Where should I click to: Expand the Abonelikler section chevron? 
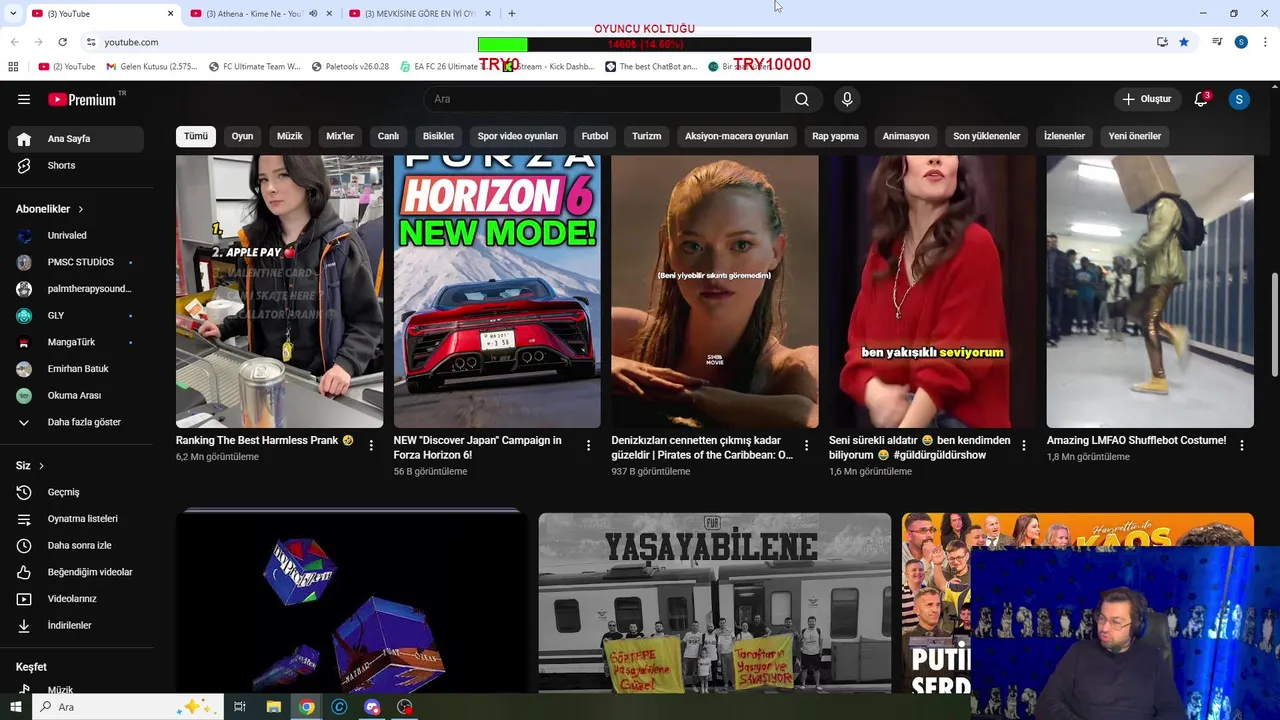(81, 209)
